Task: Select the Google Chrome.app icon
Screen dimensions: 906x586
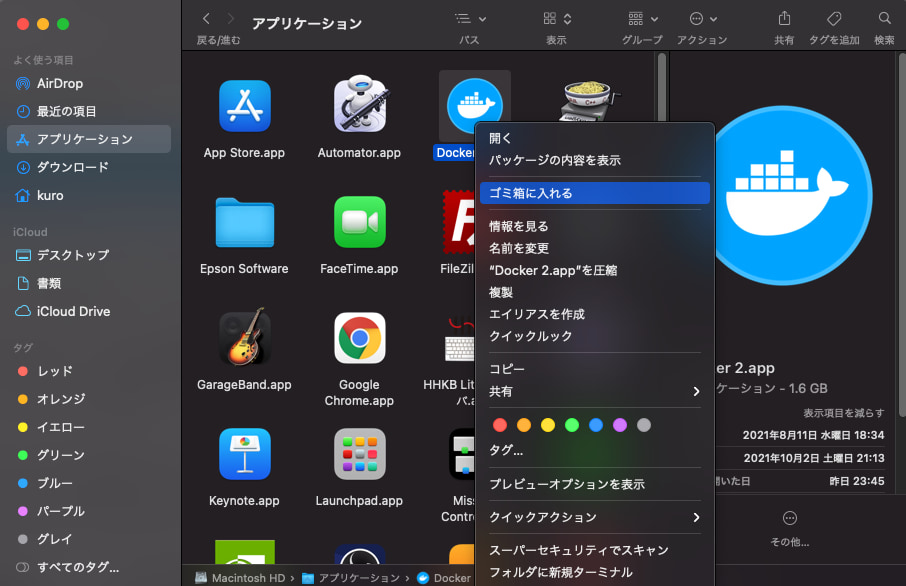Action: click(359, 338)
